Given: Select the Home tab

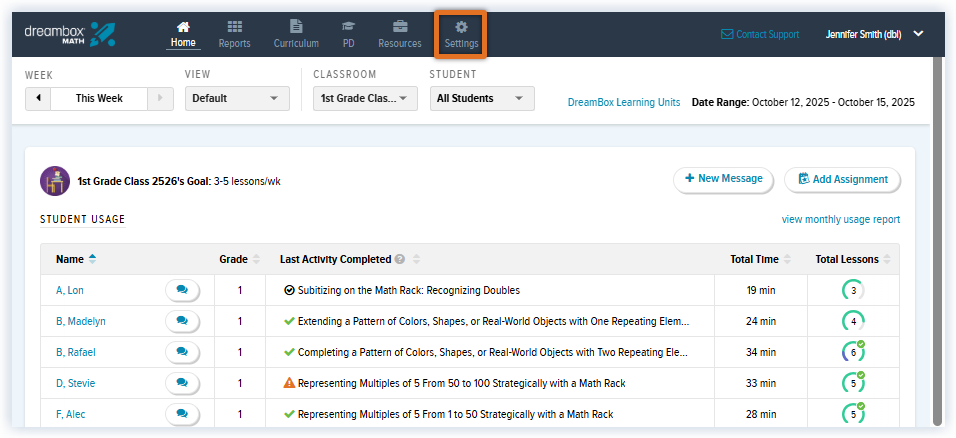Looking at the screenshot, I should (183, 33).
